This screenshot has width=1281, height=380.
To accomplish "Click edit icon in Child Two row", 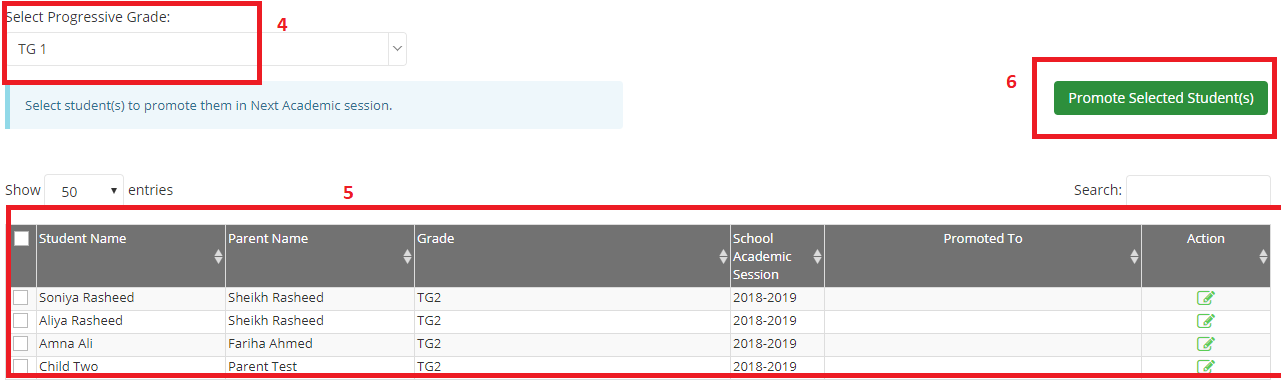I will click(1206, 366).
